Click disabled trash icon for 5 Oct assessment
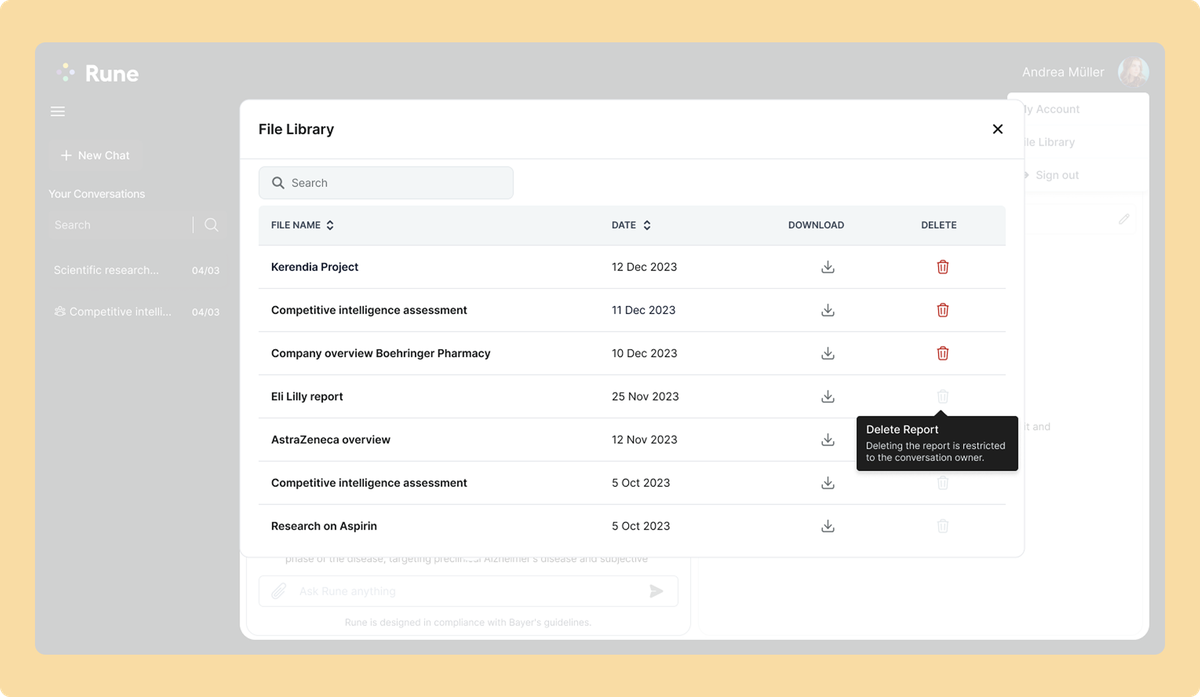The image size is (1200, 697). (942, 483)
